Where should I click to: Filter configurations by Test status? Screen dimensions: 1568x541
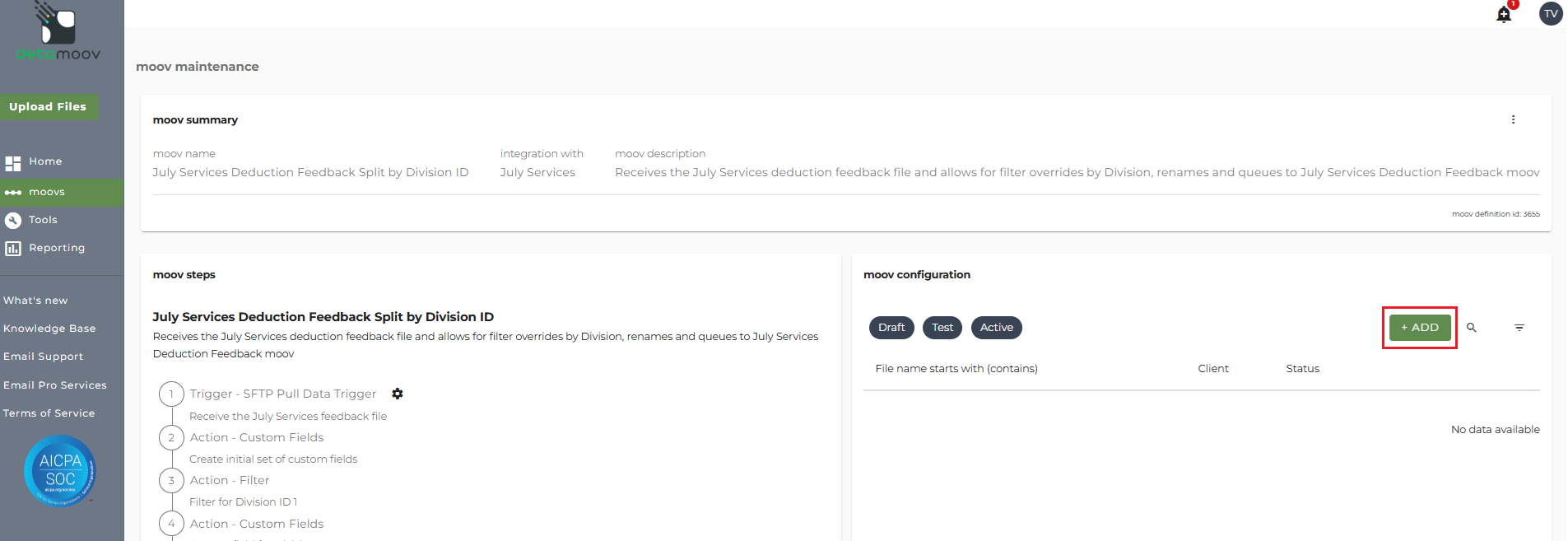[x=942, y=328]
